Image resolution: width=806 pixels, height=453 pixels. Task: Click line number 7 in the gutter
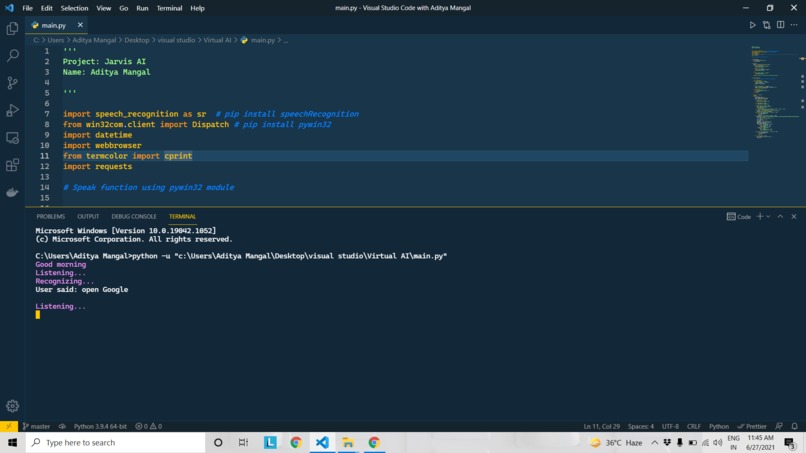tap(47, 114)
